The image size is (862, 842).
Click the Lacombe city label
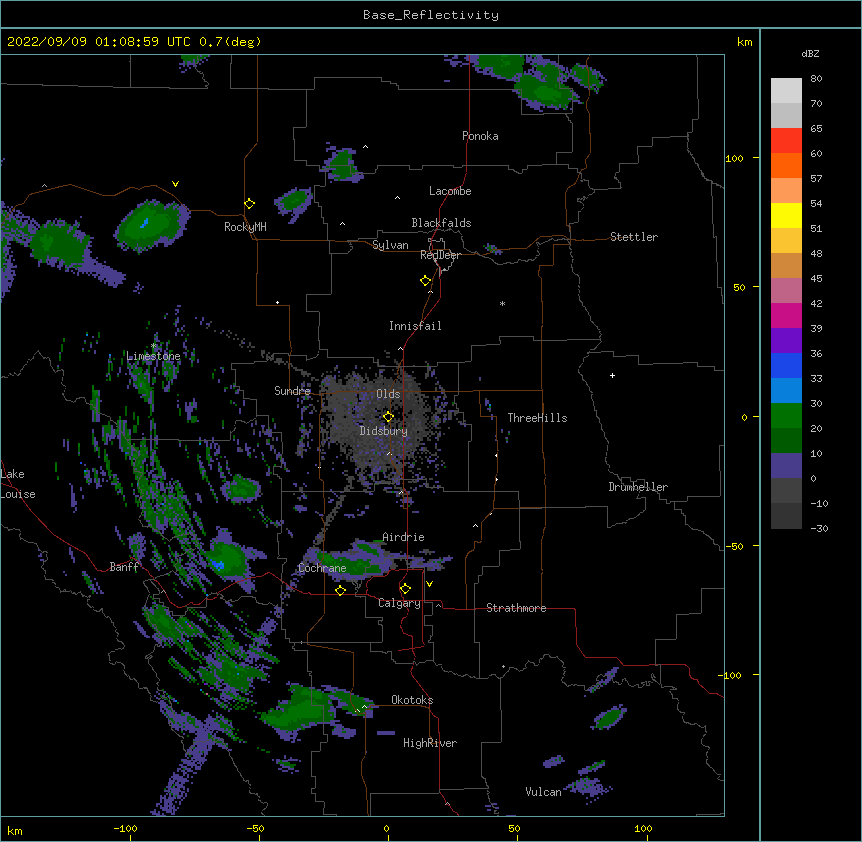450,191
